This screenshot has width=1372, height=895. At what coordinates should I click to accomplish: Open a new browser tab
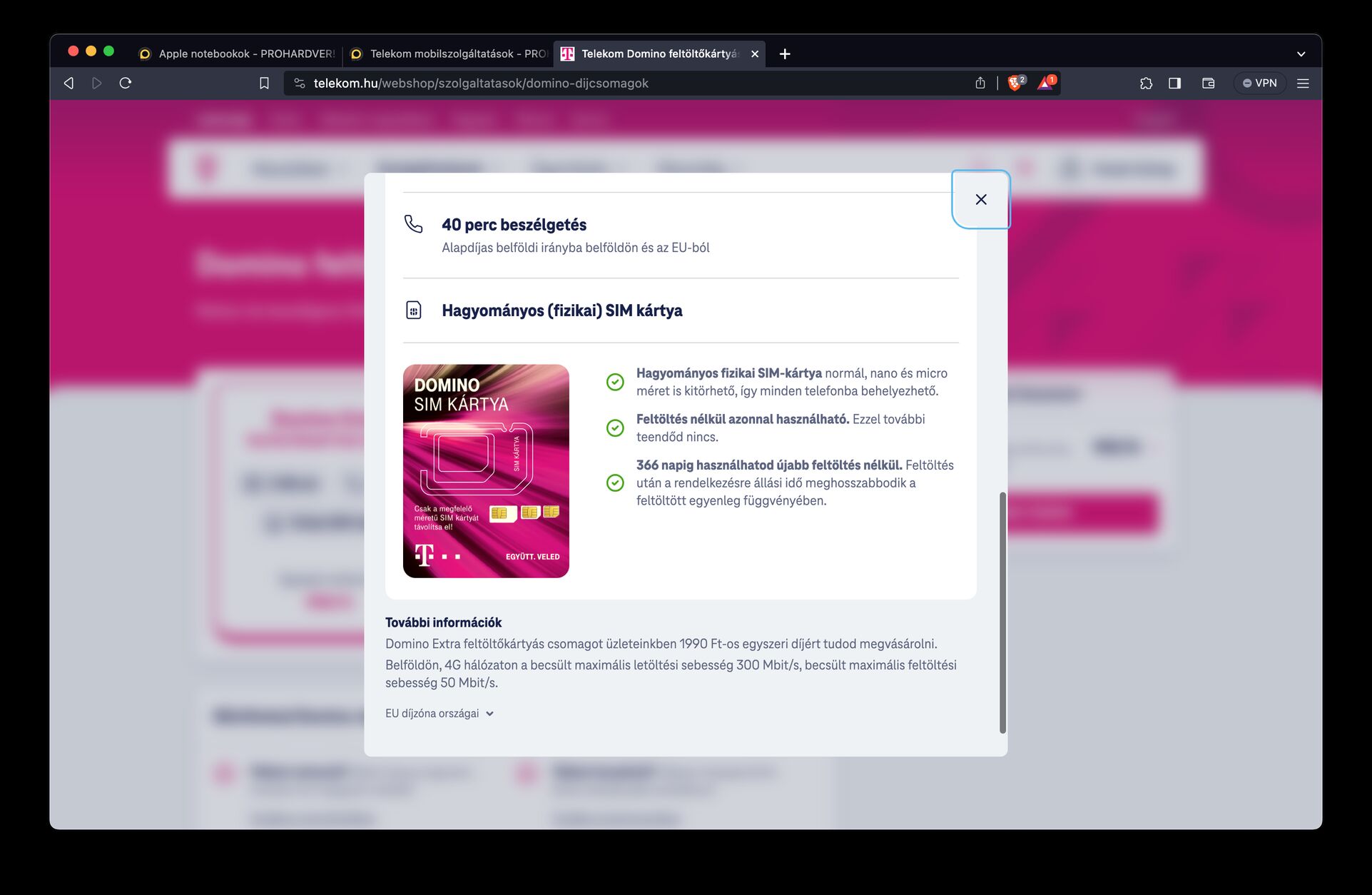coord(785,54)
